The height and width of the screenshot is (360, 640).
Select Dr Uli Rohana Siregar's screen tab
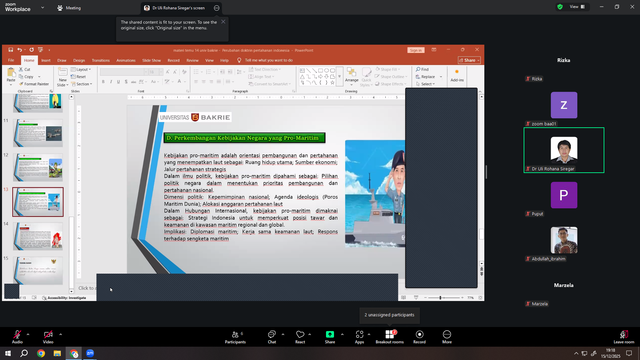178,8
